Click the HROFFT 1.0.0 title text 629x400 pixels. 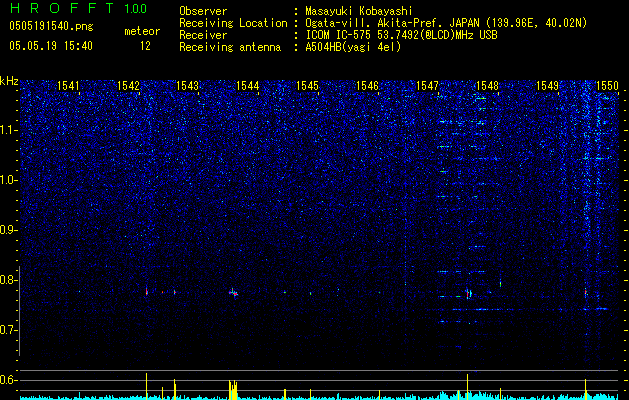point(78,8)
